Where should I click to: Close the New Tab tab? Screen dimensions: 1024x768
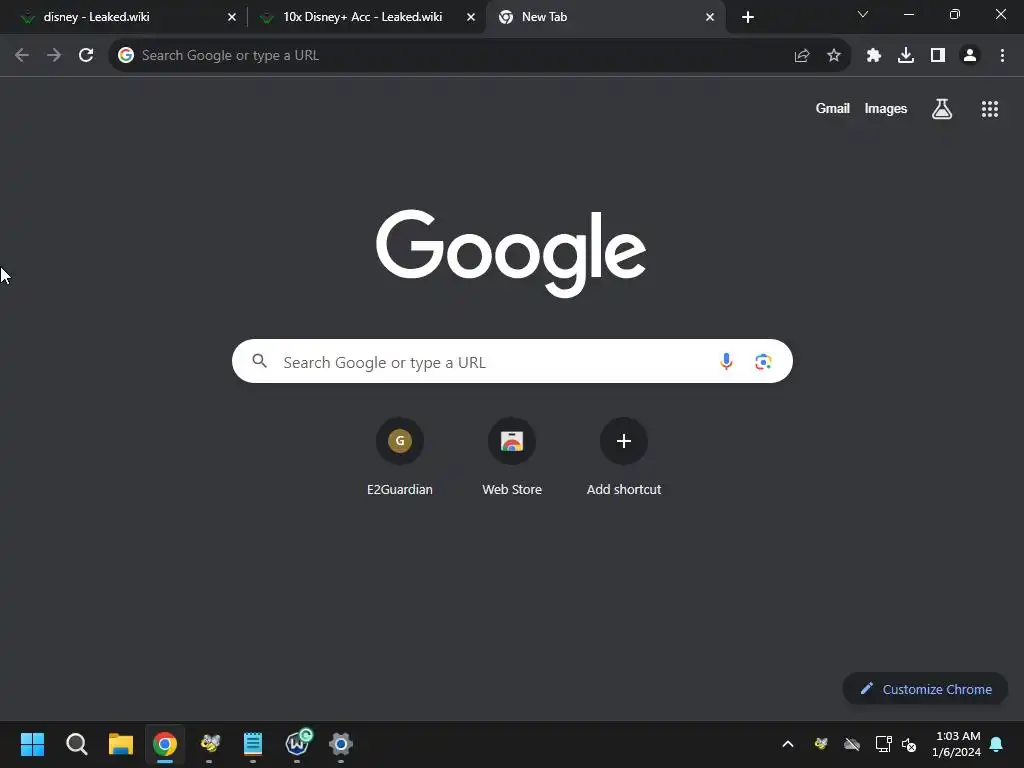710,17
